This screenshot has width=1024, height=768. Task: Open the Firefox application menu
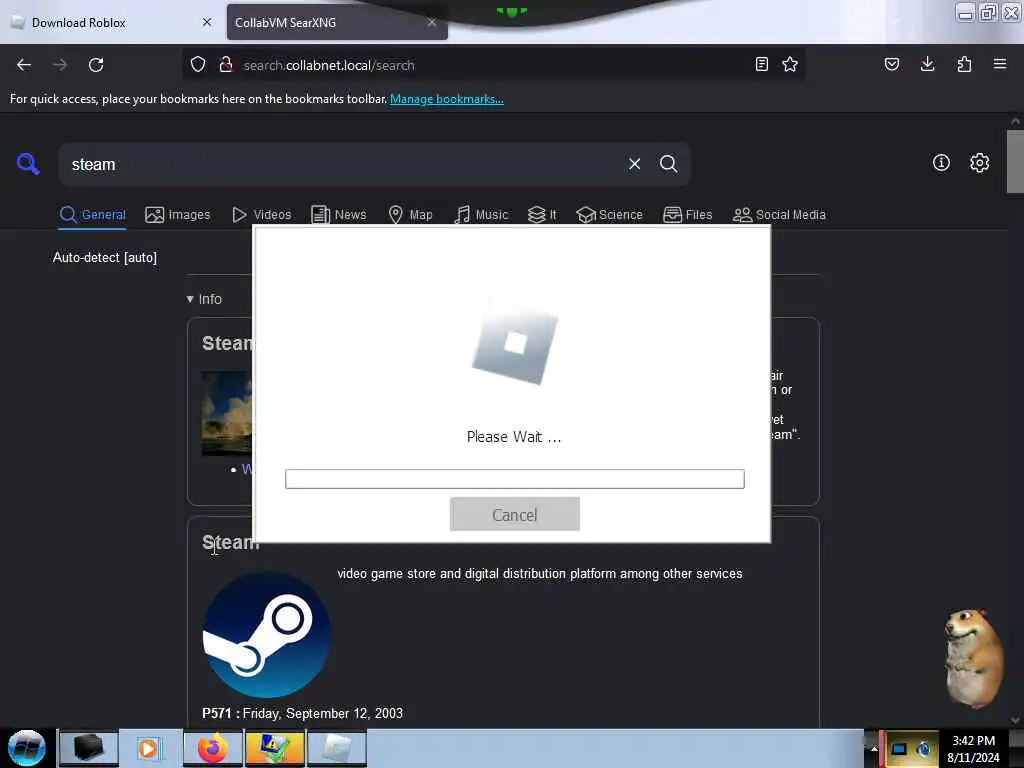pos(1000,64)
